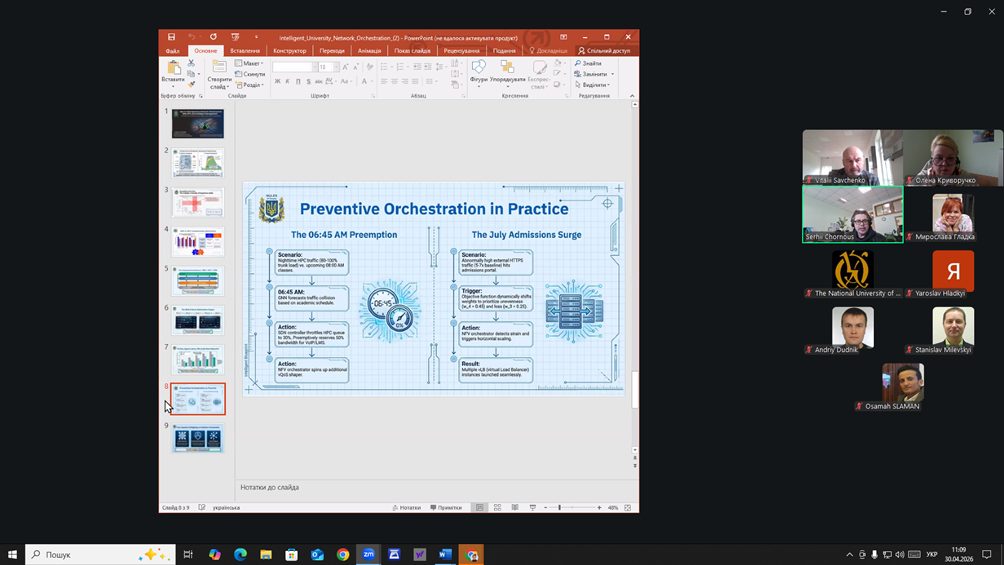This screenshot has width=1004, height=565.
Task: Open the Анімація ribbon tab
Action: click(369, 51)
